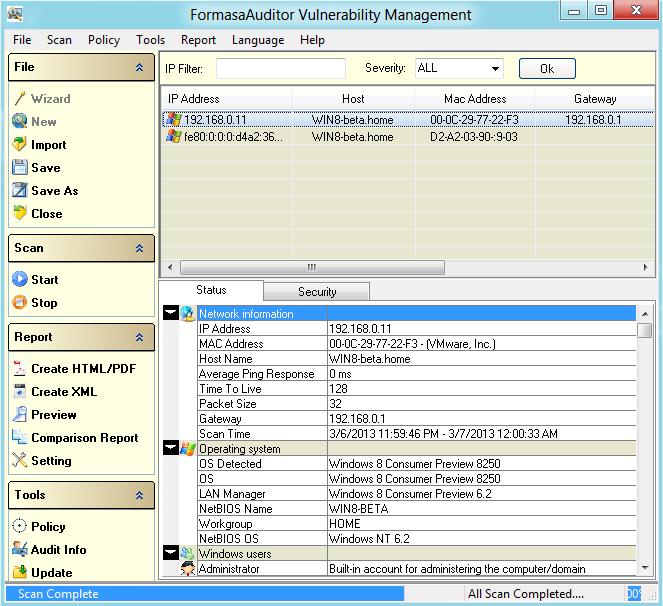
Task: Switch to the Security tab
Action: [x=317, y=291]
